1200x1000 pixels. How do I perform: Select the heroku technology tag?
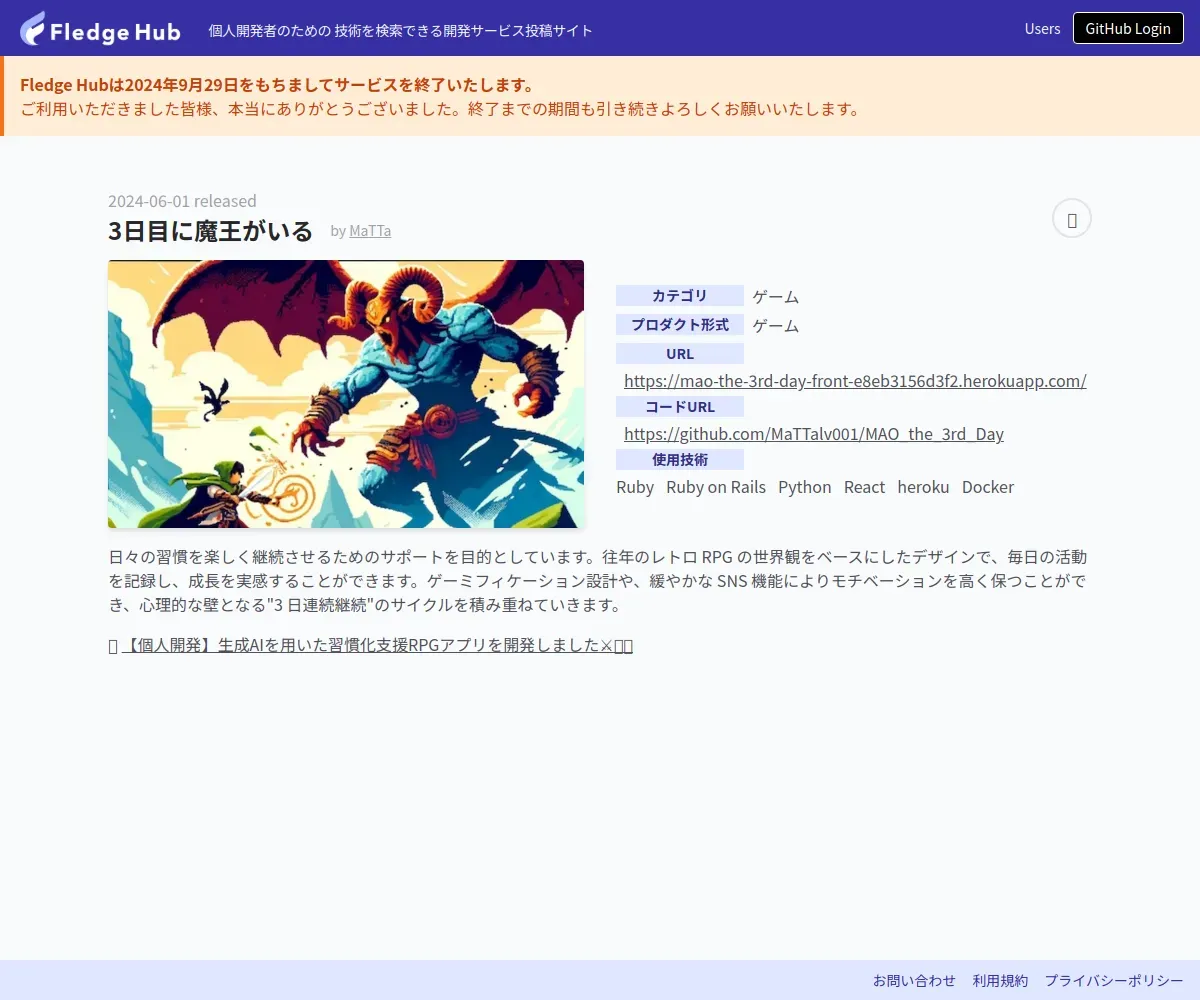click(923, 487)
